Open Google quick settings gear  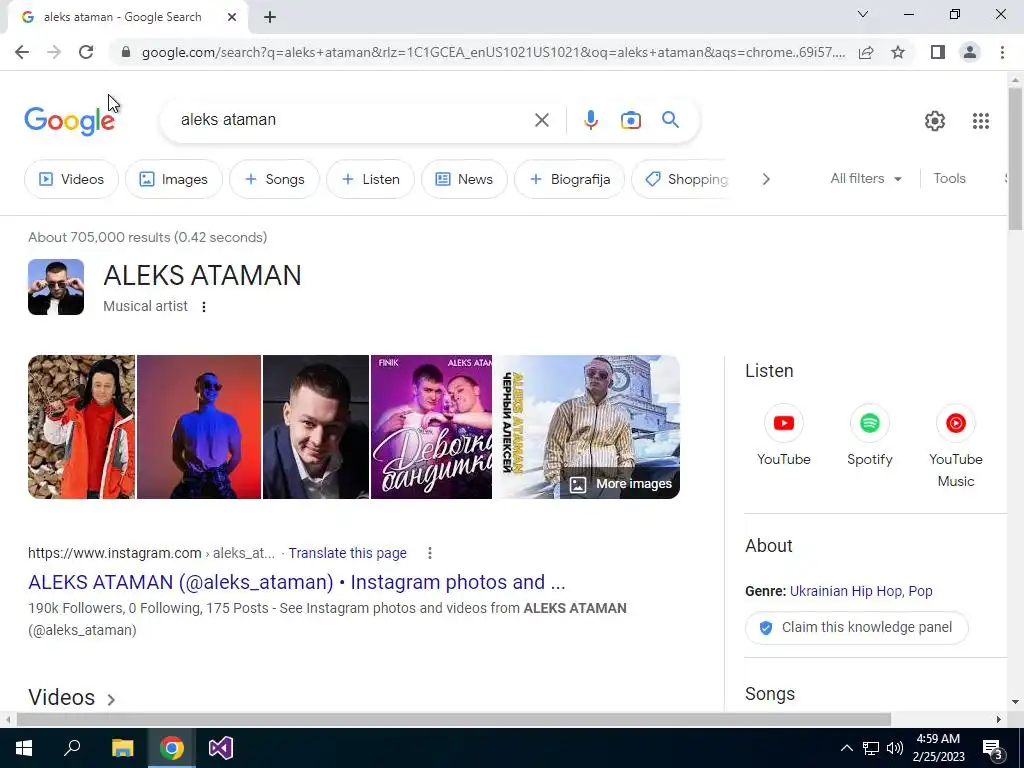(x=935, y=121)
